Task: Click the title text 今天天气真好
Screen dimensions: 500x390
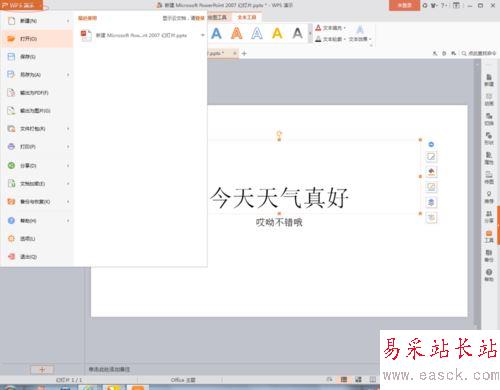Action: 279,198
